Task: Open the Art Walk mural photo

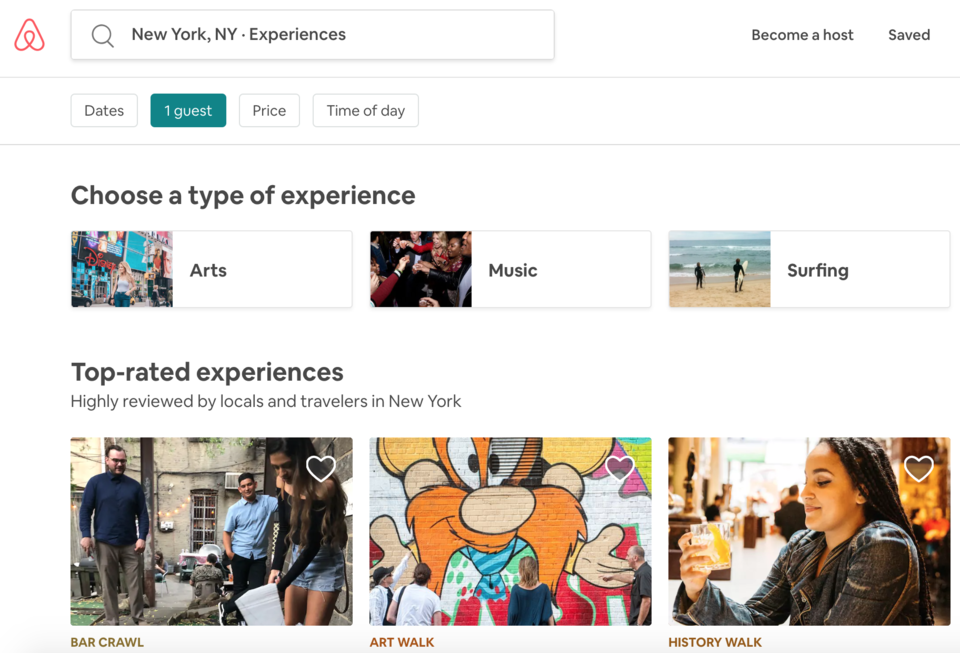Action: click(x=511, y=531)
